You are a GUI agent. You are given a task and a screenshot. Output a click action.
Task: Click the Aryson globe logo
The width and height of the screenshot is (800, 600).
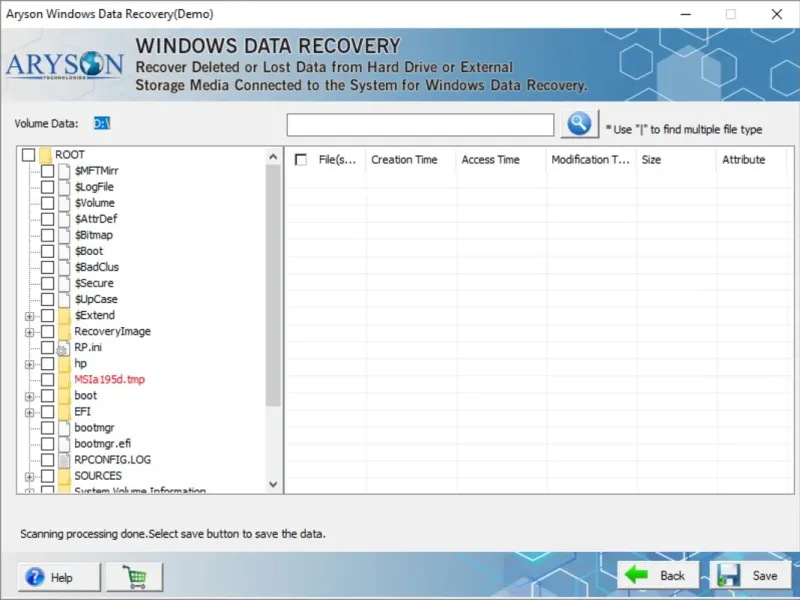92,64
